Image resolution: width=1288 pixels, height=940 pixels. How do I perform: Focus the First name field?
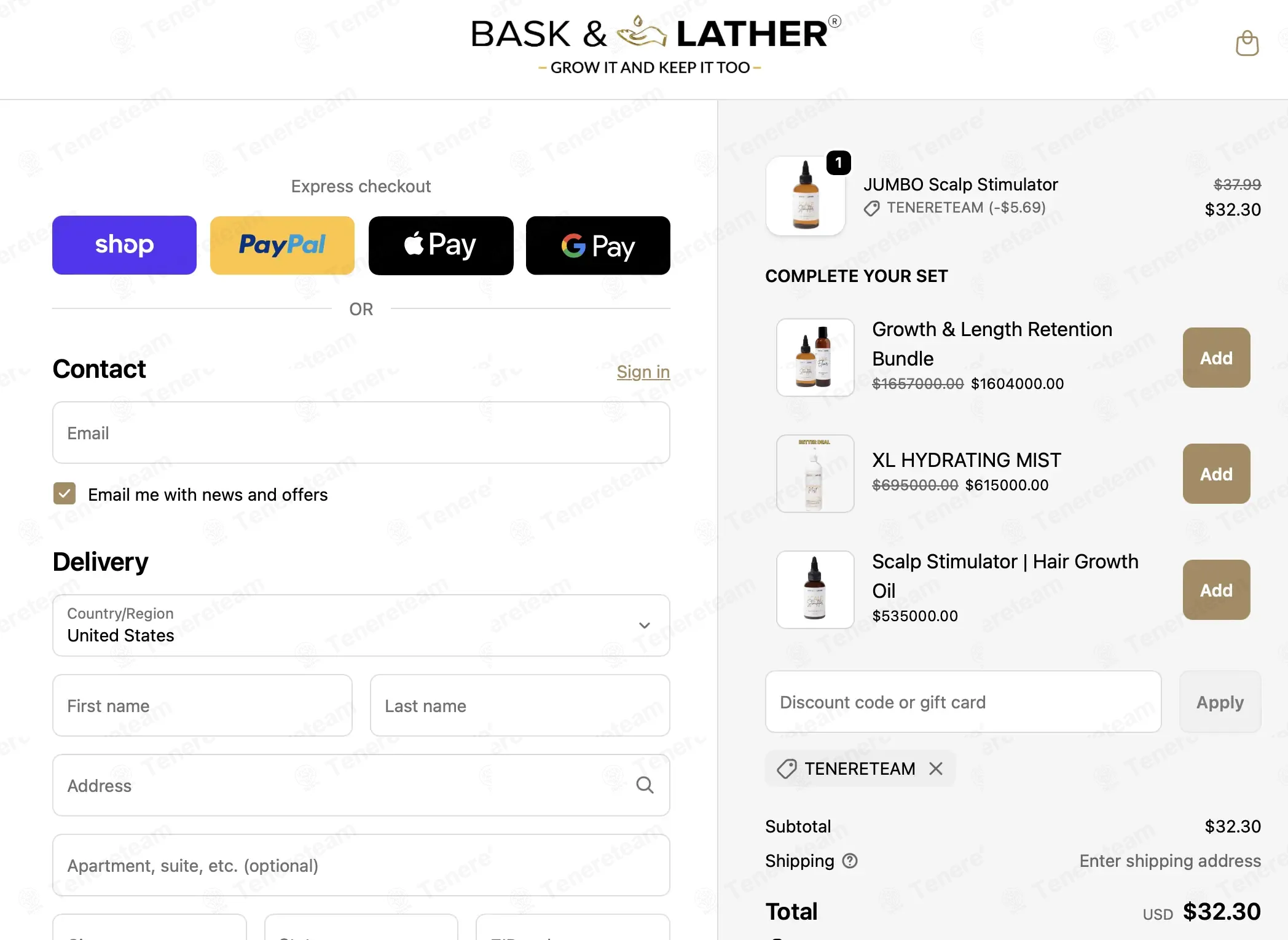point(202,705)
